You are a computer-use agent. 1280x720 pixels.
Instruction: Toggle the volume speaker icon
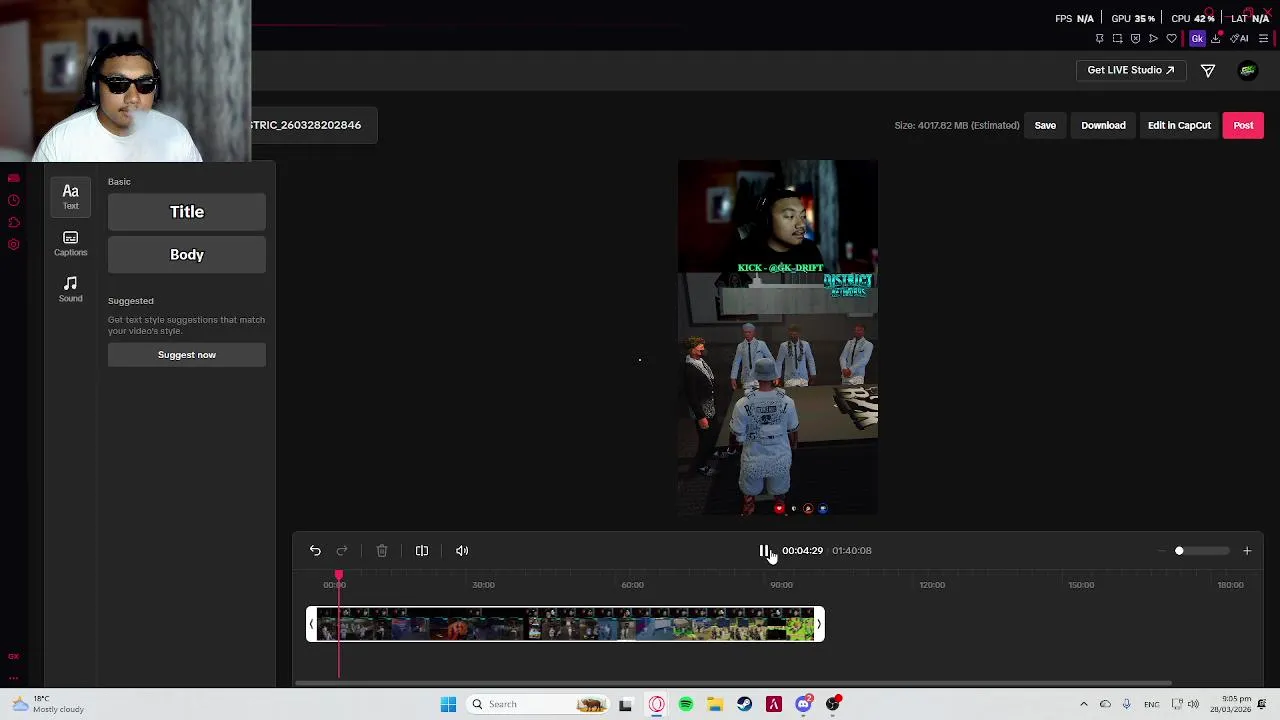pos(462,551)
